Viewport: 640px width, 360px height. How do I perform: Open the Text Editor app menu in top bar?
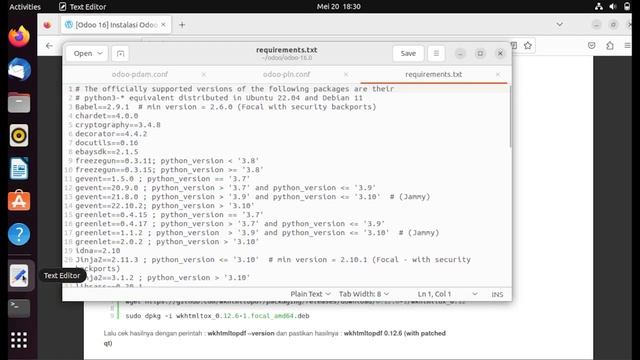[83, 7]
